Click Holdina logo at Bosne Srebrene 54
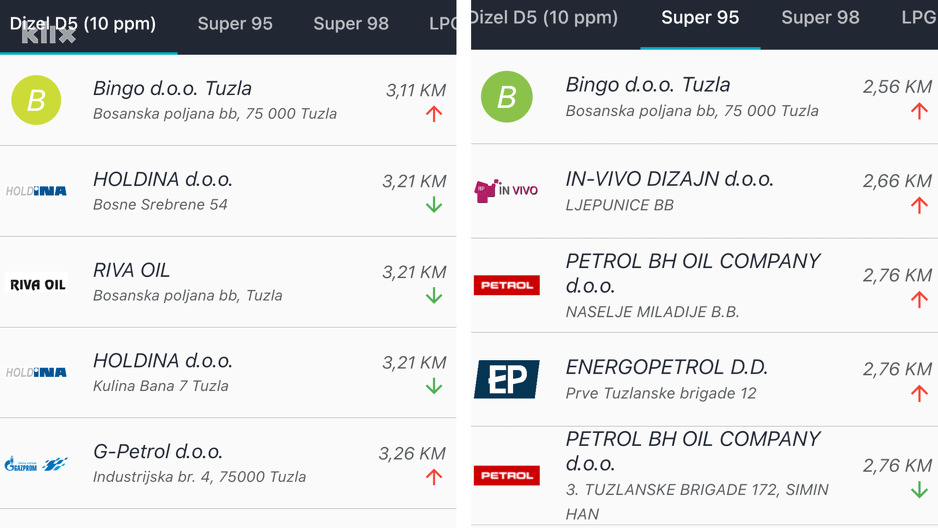The height and width of the screenshot is (528, 938). coord(36,191)
